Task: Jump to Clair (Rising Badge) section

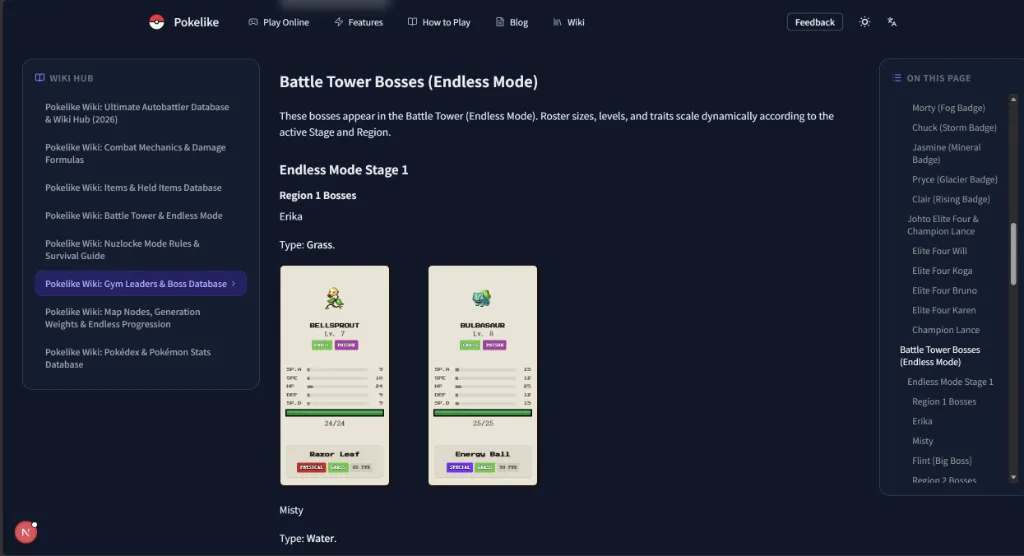Action: click(951, 199)
